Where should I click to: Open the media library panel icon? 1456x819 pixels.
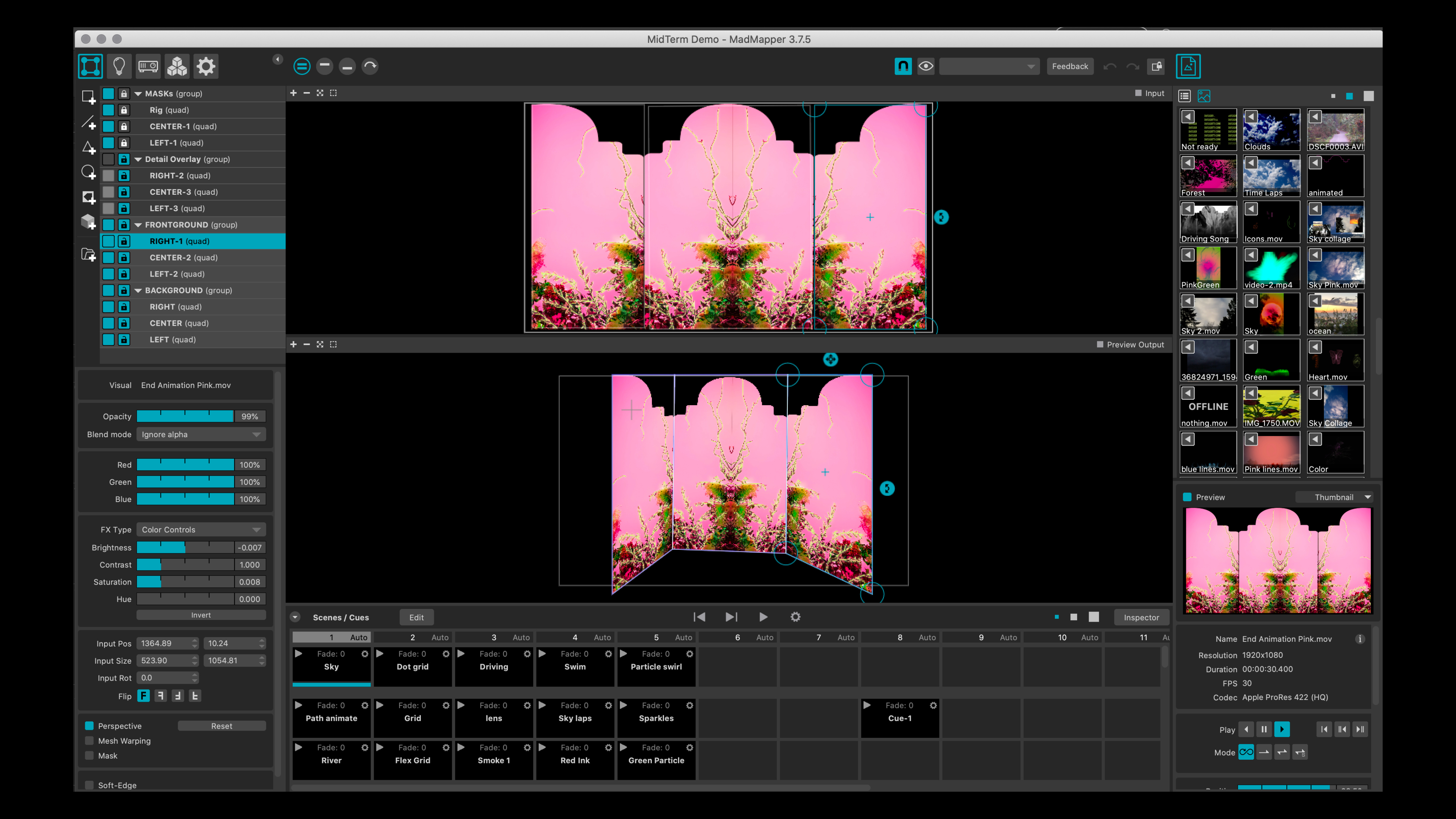[x=1188, y=66]
